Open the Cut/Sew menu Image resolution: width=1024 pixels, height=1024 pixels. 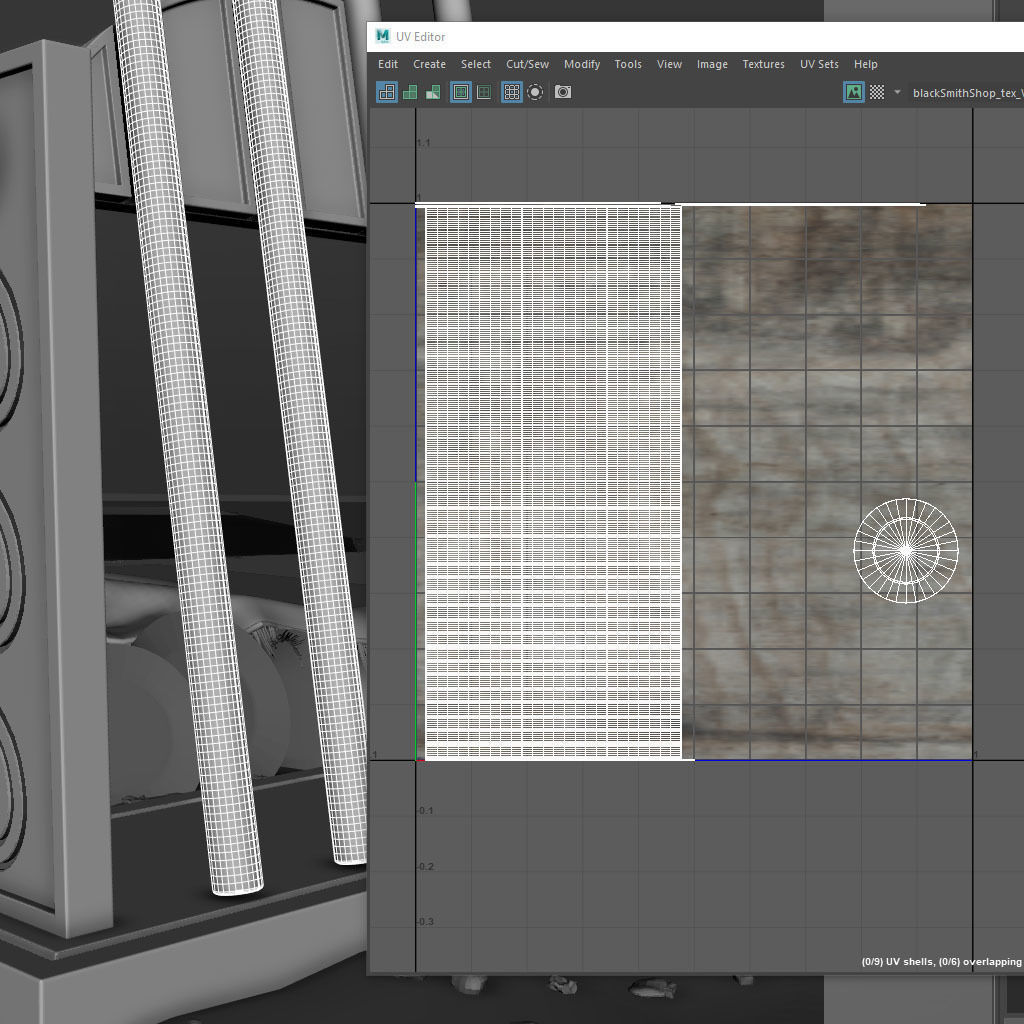point(527,64)
